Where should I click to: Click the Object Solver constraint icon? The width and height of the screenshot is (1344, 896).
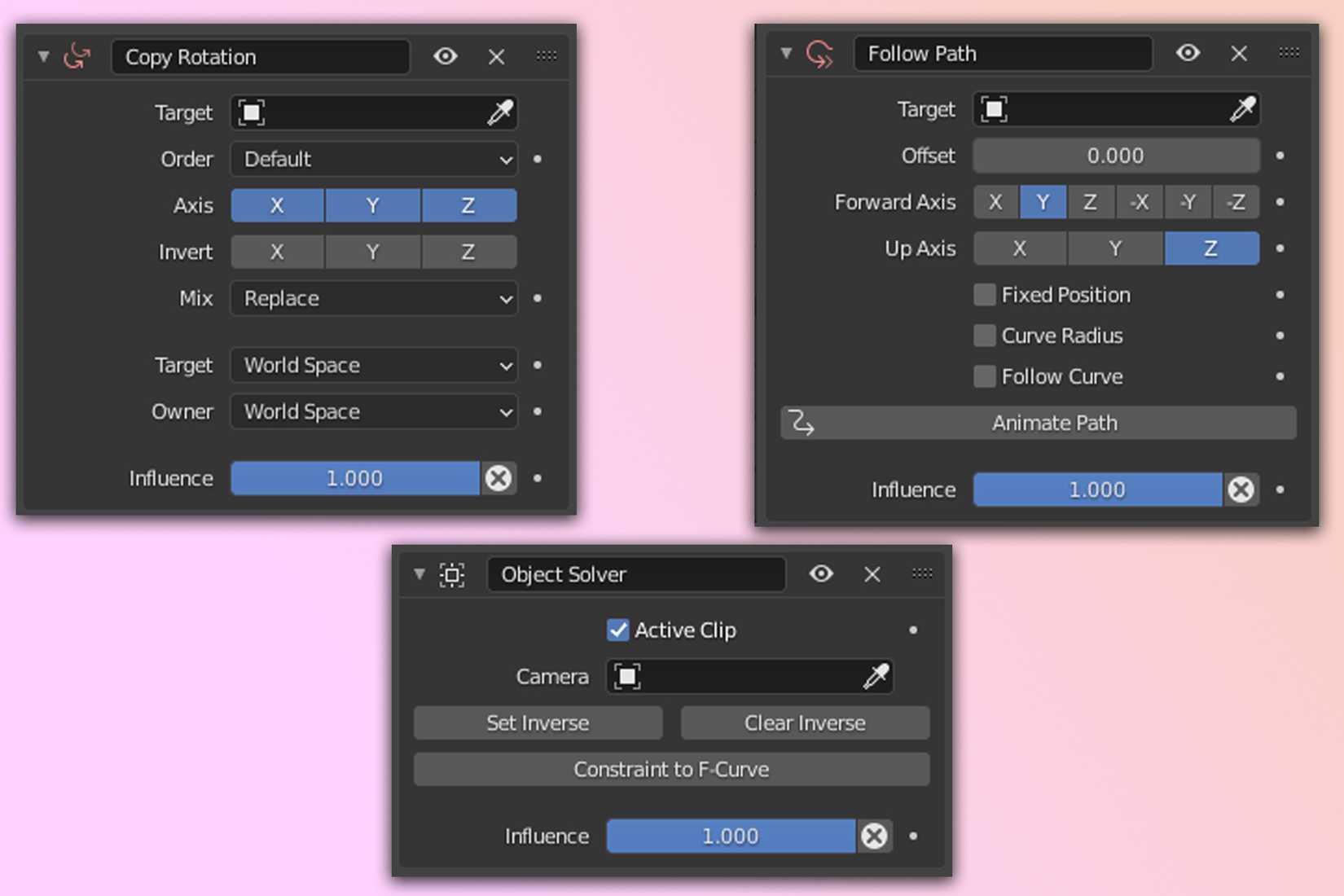[x=455, y=574]
